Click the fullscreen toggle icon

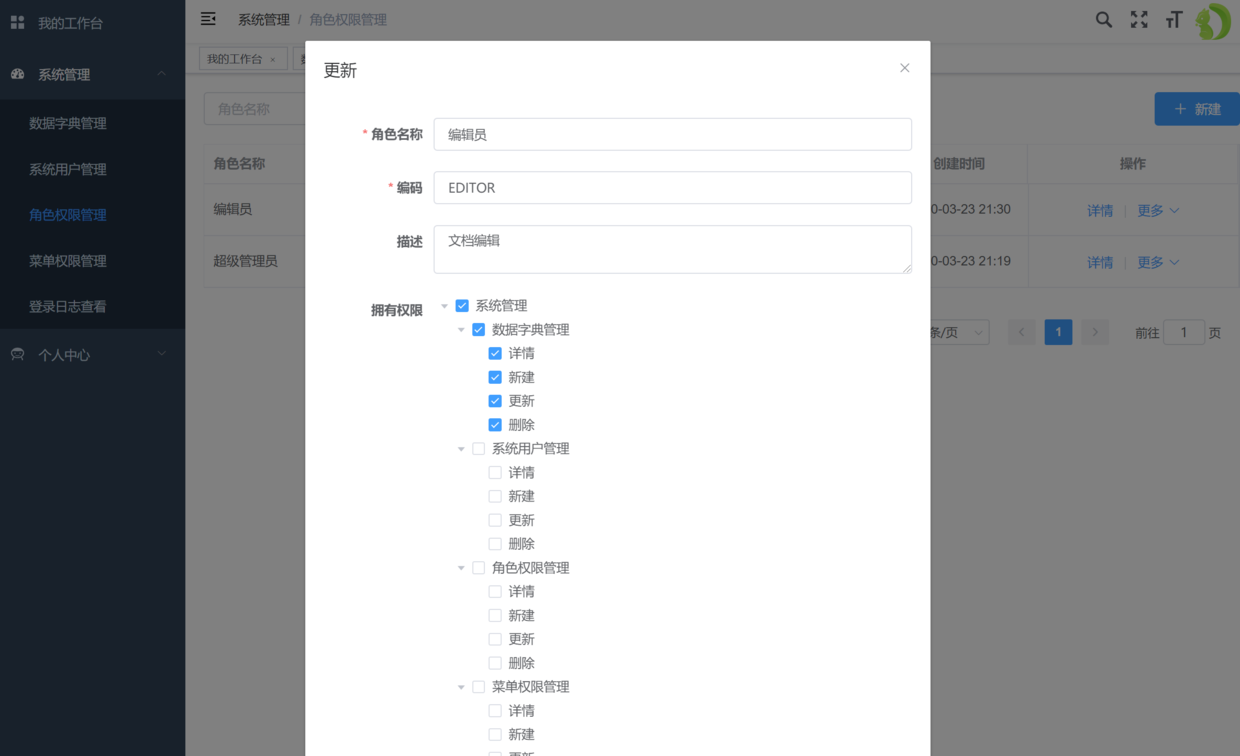click(1138, 19)
